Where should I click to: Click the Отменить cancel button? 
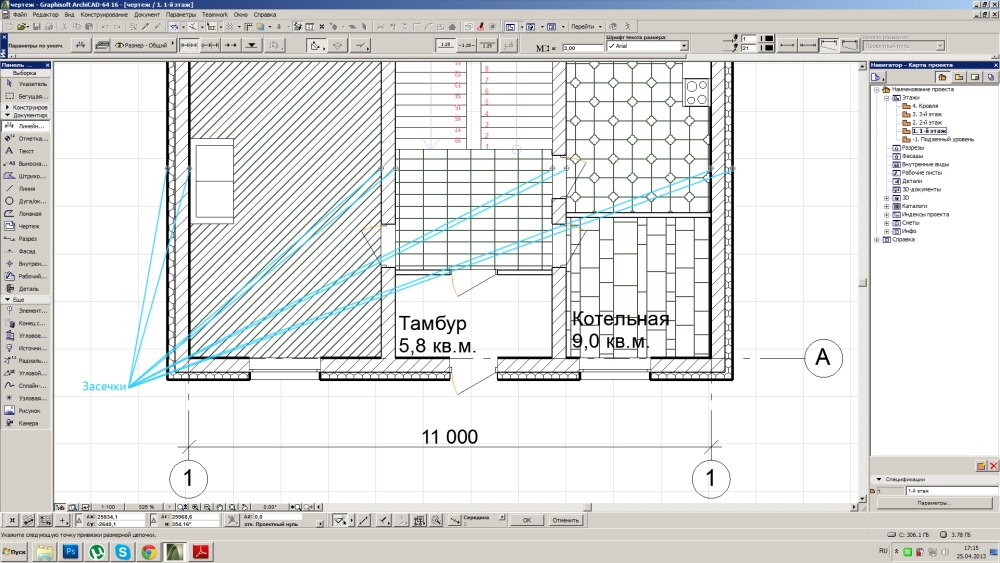[x=566, y=520]
